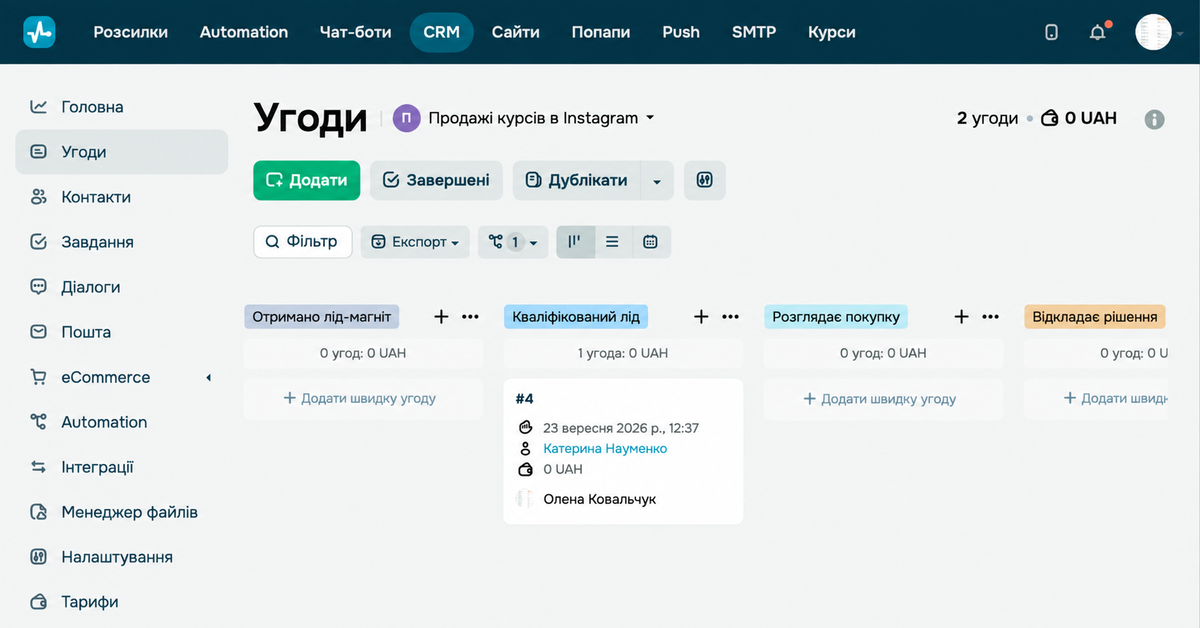Click the eCommerce cart icon
The height and width of the screenshot is (628, 1200).
coord(39,377)
